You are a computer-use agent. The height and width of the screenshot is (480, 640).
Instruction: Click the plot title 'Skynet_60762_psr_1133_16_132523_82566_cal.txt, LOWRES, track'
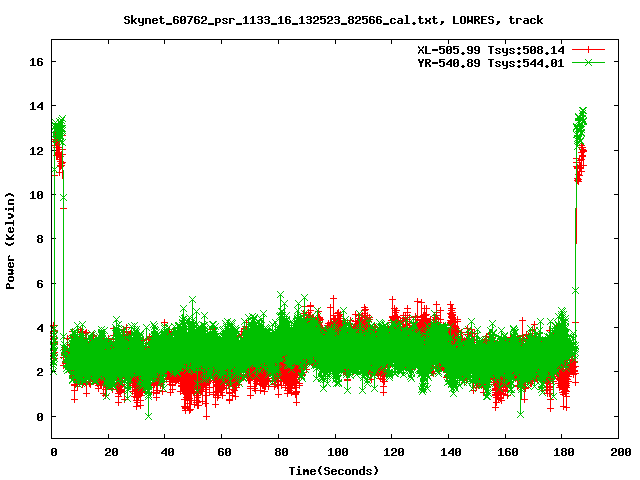333,20
